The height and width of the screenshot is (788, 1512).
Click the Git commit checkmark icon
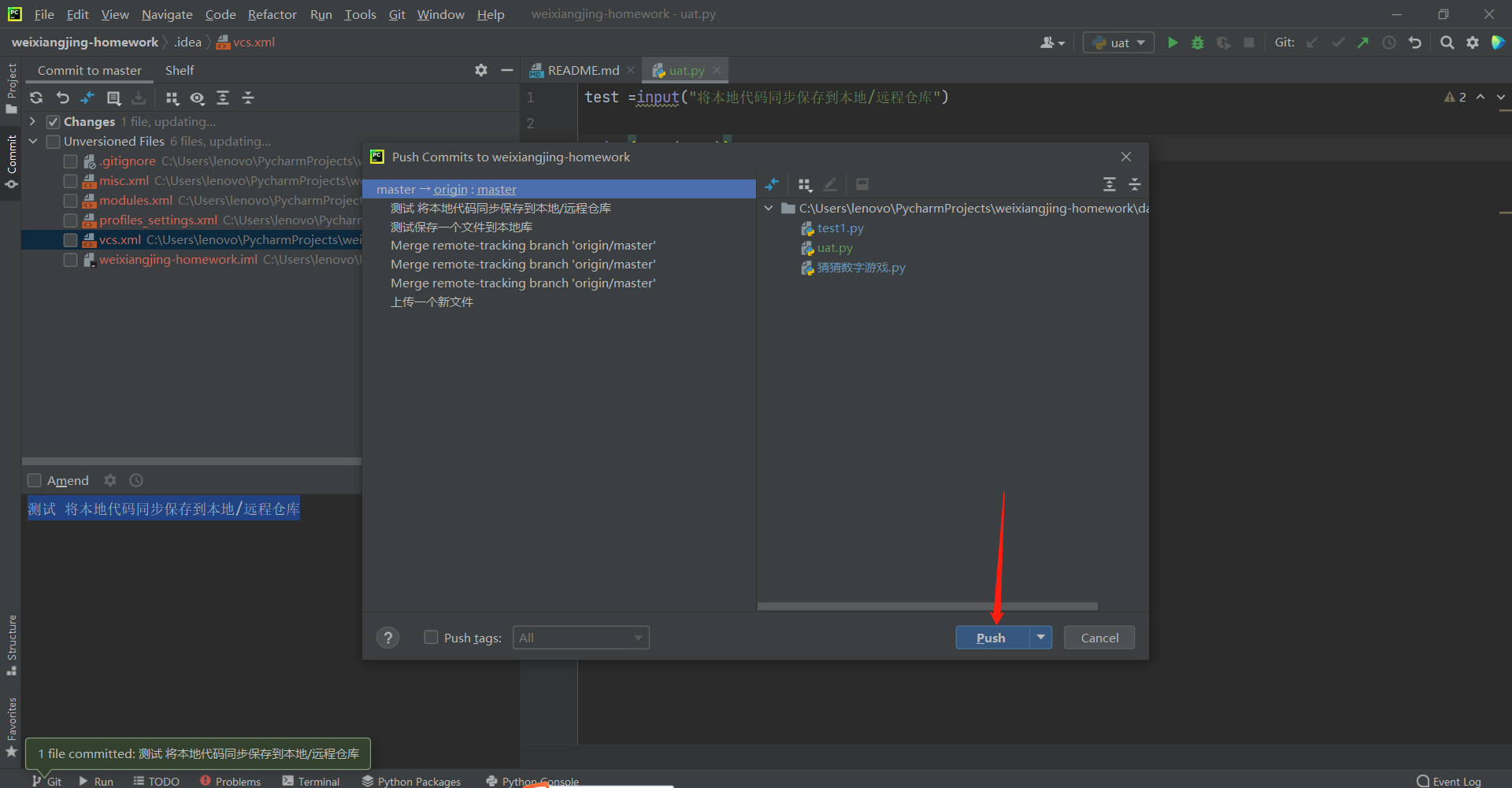pyautogui.click(x=1338, y=43)
